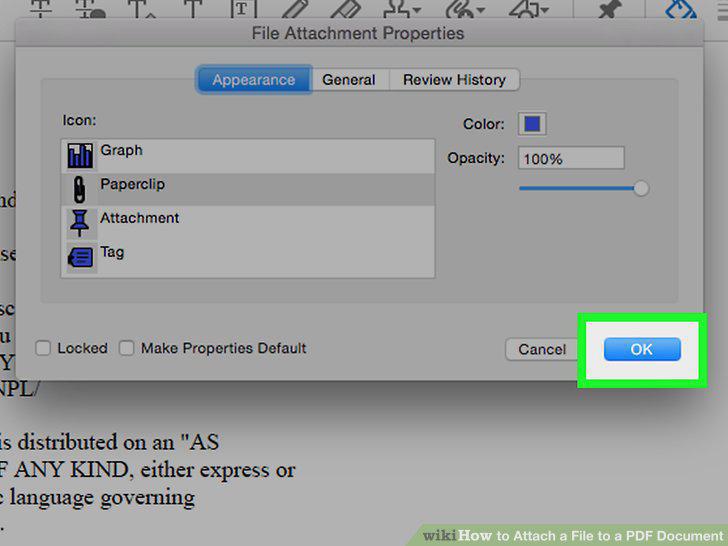Check Make Properties Default
728x546 pixels.
tap(126, 348)
